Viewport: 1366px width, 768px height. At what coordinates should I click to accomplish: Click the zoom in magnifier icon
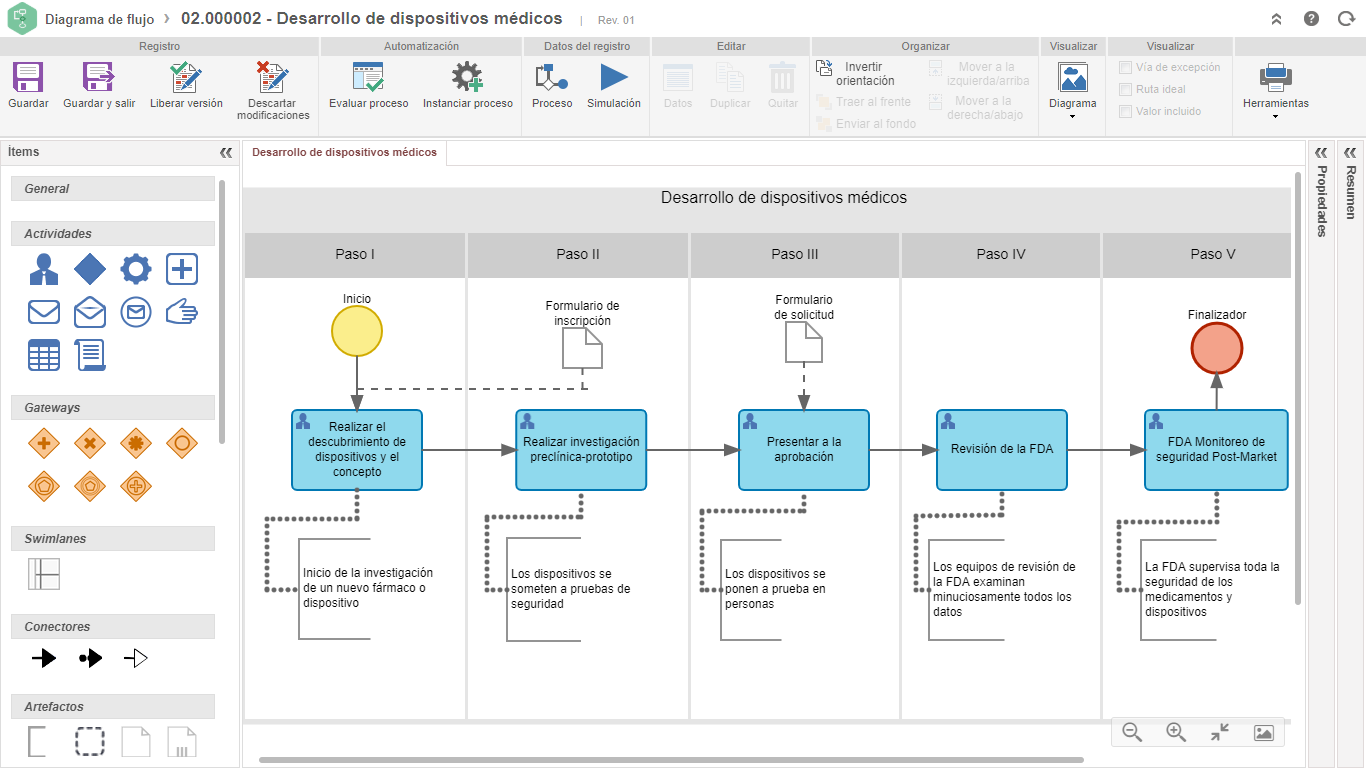tap(1176, 732)
